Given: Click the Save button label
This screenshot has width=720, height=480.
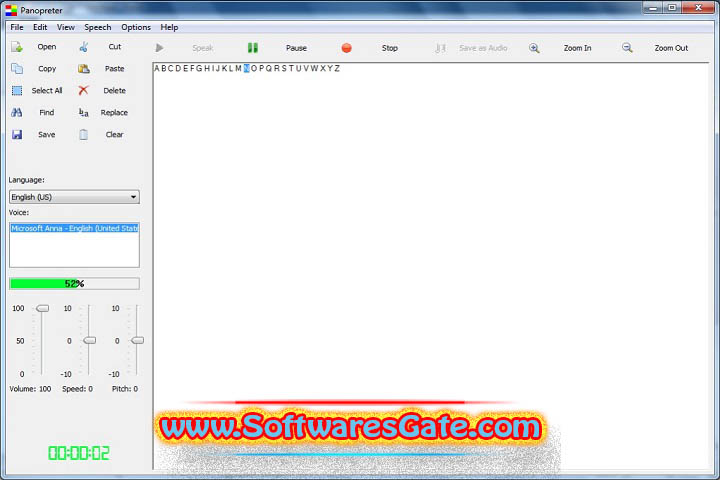Looking at the screenshot, I should coord(47,135).
